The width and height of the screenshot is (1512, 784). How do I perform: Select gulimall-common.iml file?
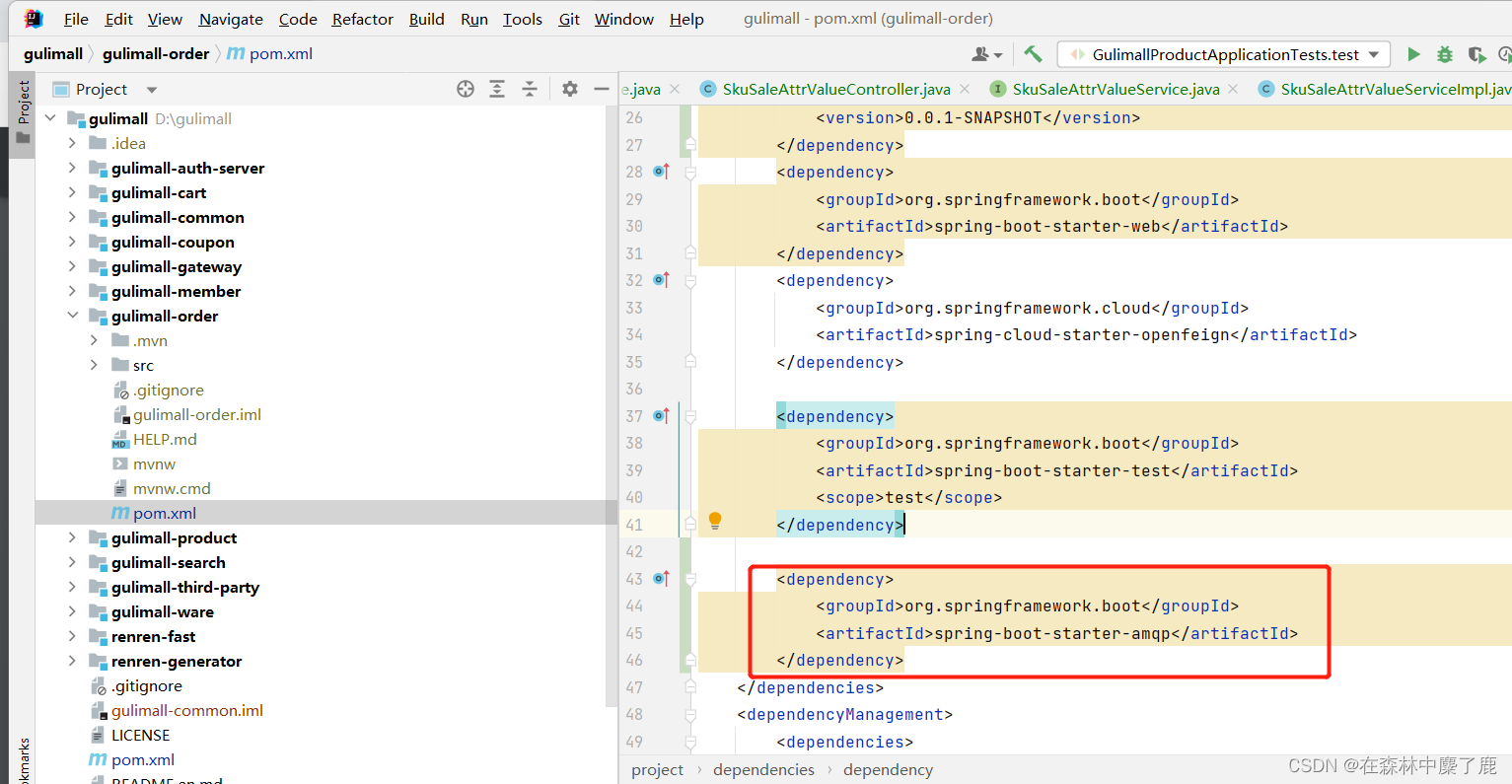coord(187,710)
